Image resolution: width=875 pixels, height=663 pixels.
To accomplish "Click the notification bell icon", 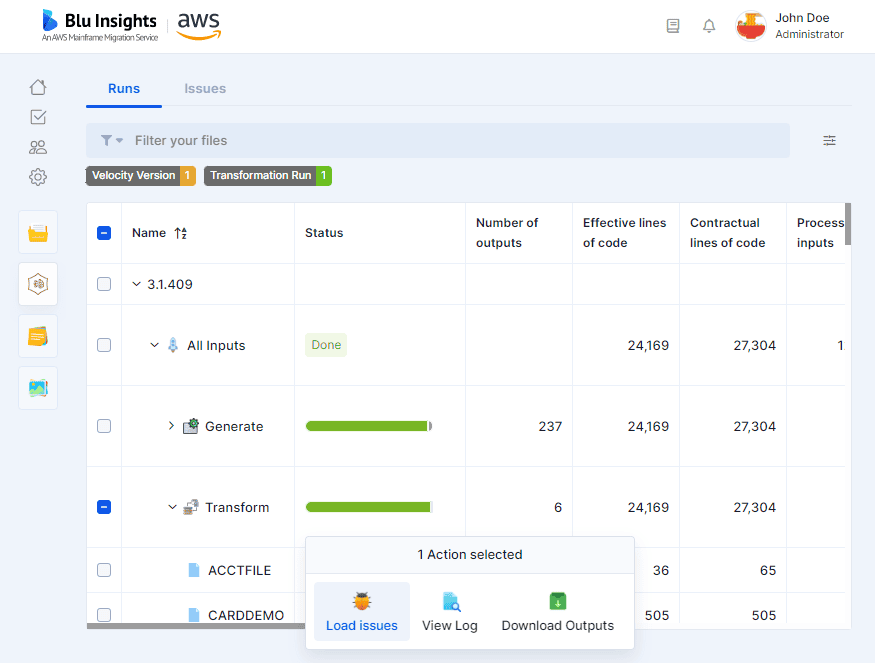I will point(709,26).
